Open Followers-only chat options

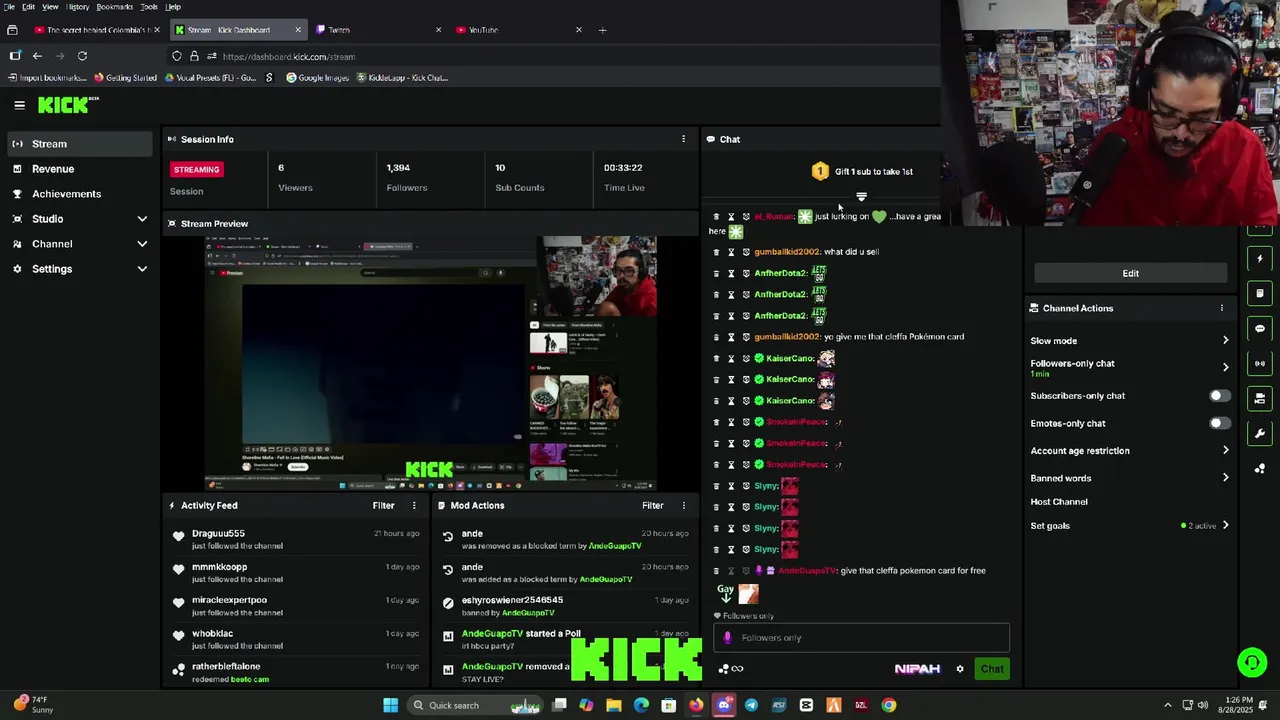pyautogui.click(x=1130, y=367)
